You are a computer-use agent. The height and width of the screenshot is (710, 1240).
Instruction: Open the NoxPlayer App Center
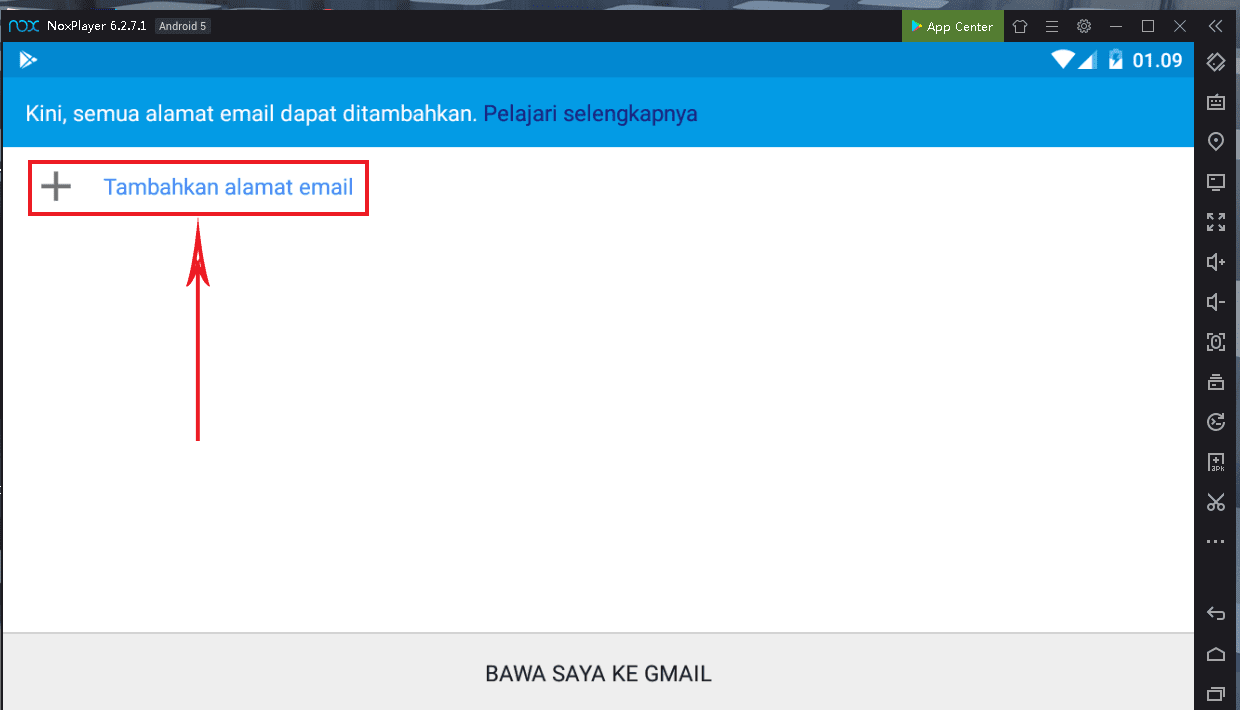[x=952, y=26]
